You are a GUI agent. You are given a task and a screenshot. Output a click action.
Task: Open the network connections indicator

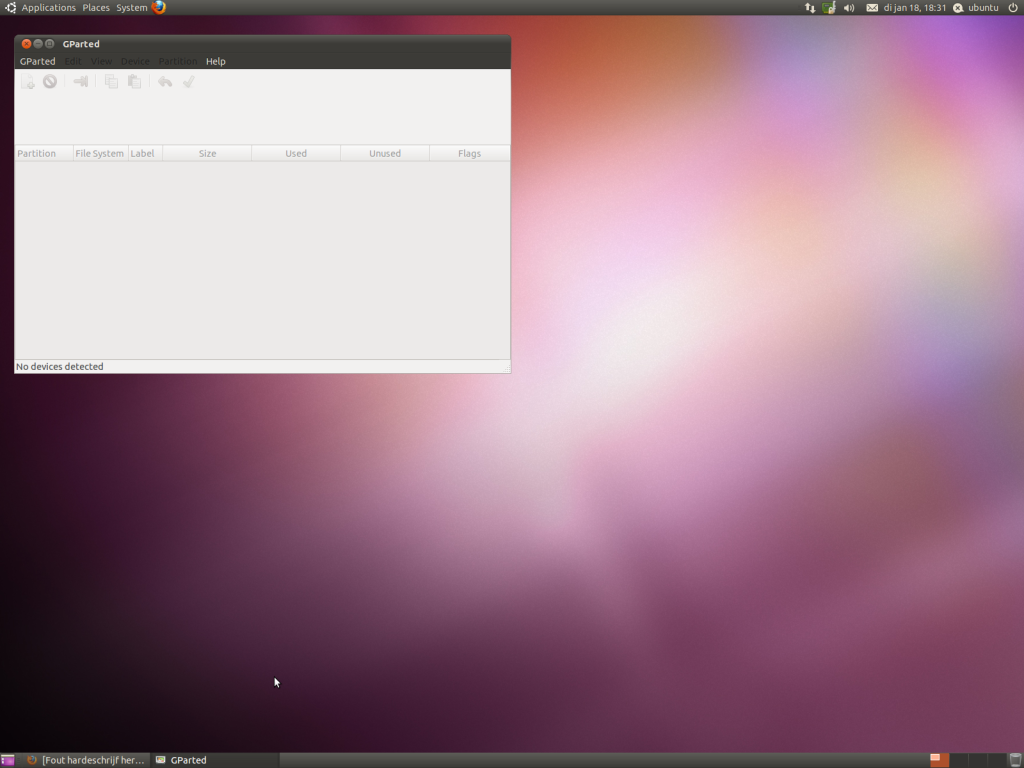click(810, 8)
